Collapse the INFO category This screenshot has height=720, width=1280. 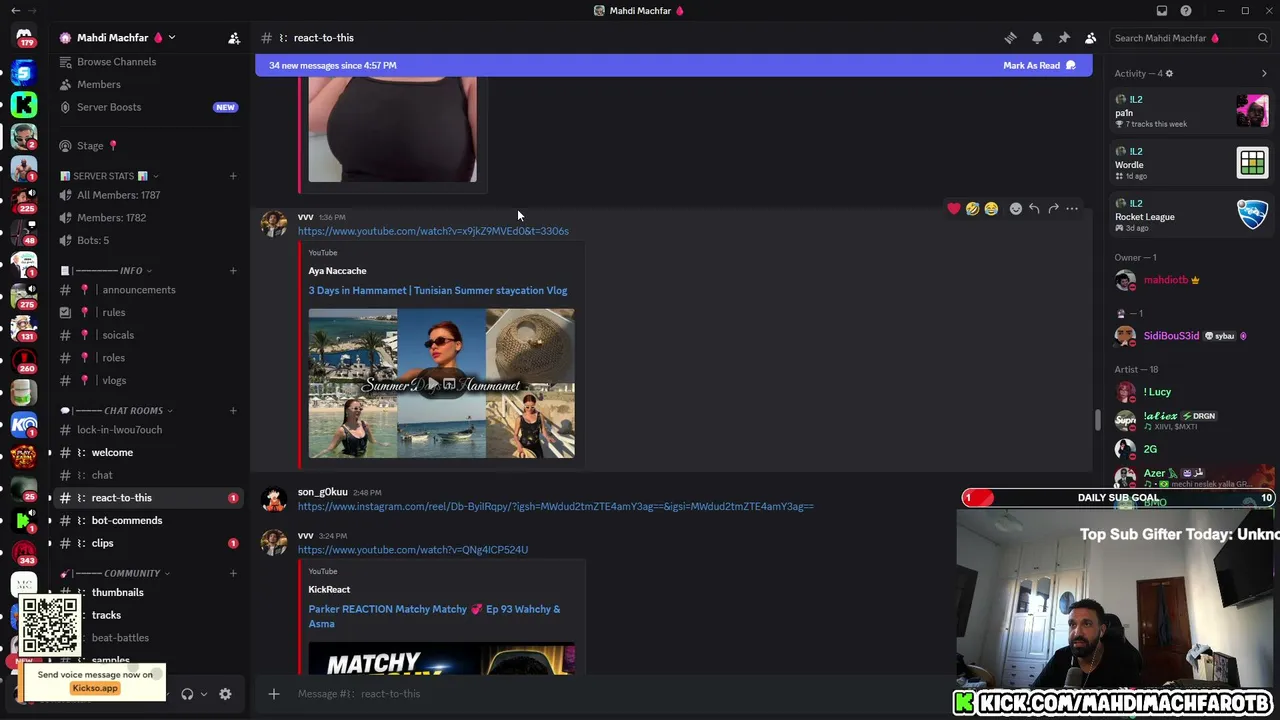click(x=106, y=271)
